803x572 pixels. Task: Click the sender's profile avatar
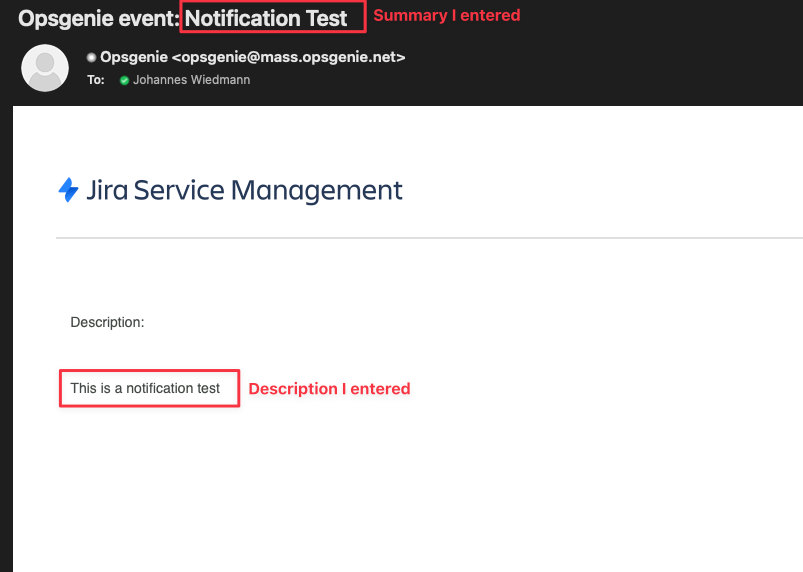pos(45,68)
